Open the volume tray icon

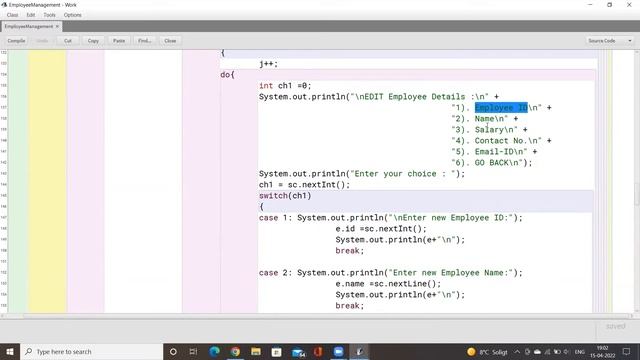pos(566,352)
